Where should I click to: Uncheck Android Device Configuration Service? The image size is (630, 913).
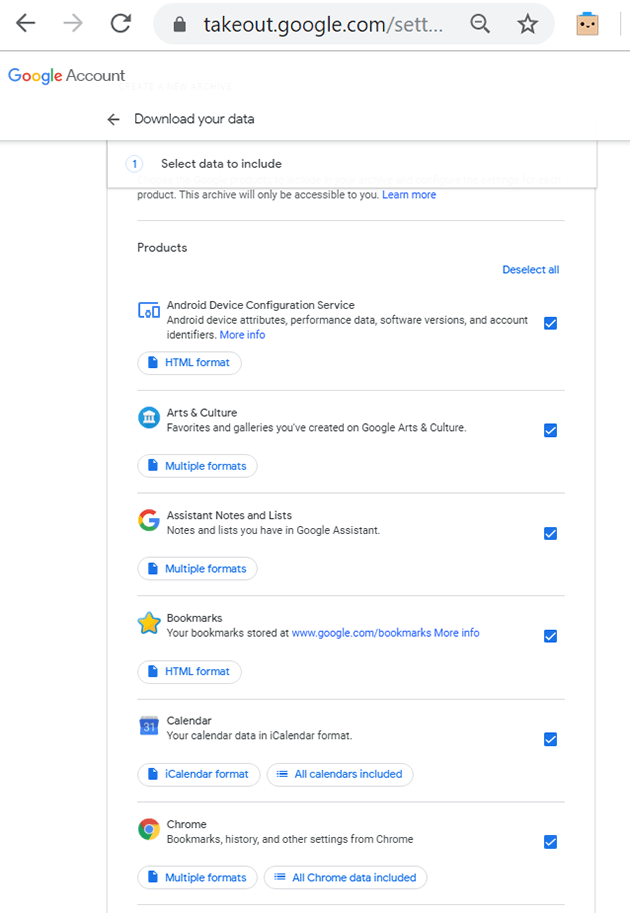pos(550,323)
